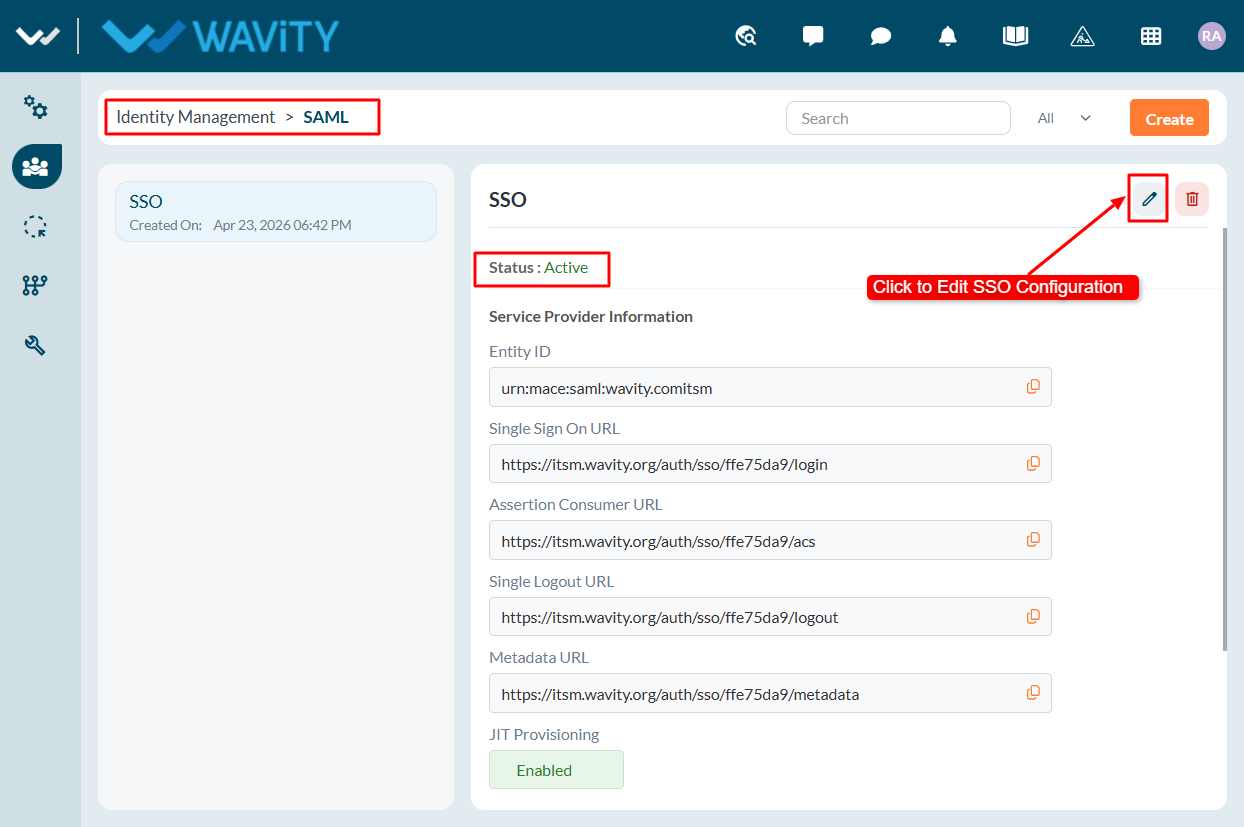Select the users group sidebar icon
The height and width of the screenshot is (827, 1244).
pos(36,166)
